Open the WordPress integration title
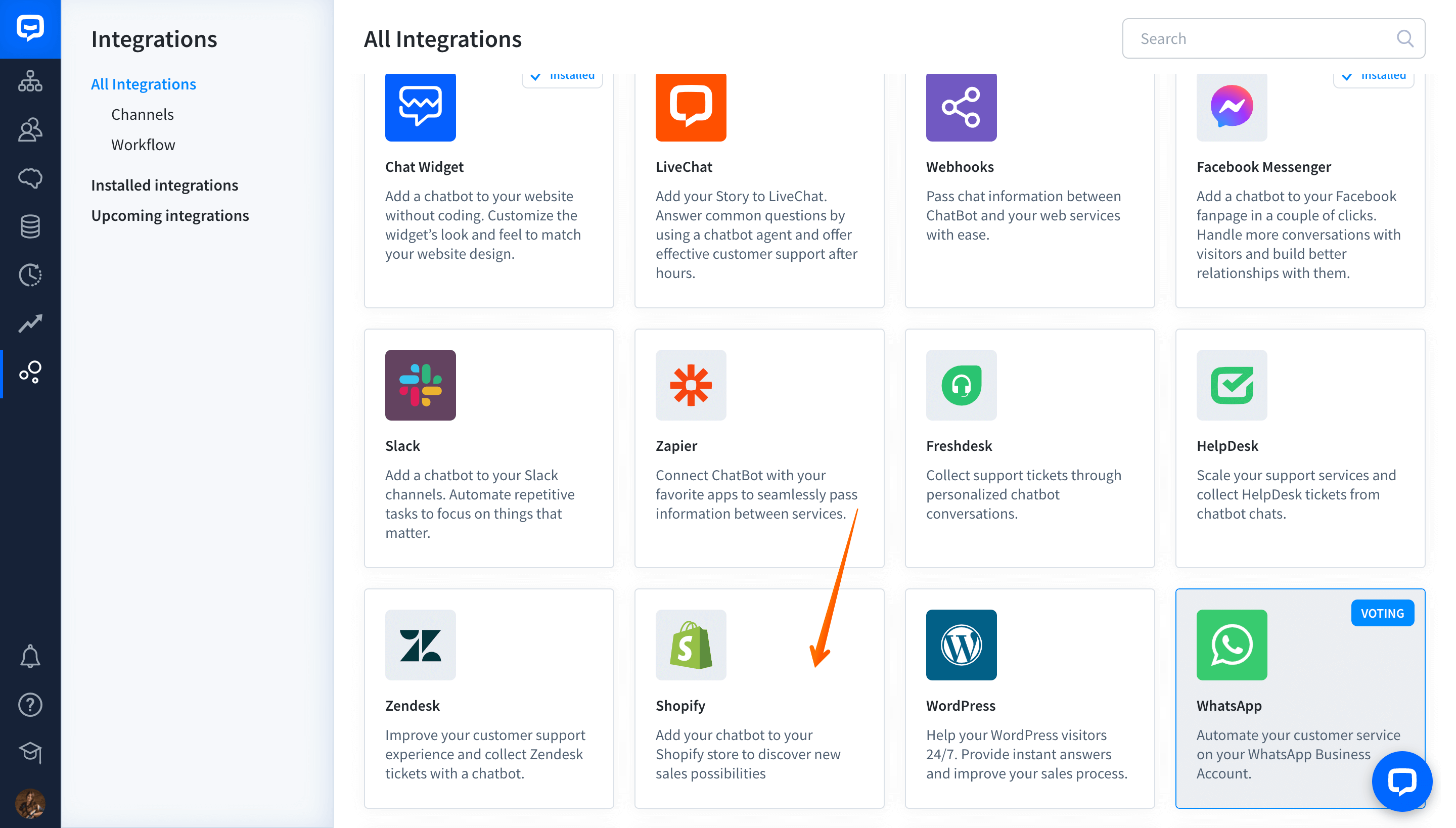The width and height of the screenshot is (1456, 828). point(960,706)
